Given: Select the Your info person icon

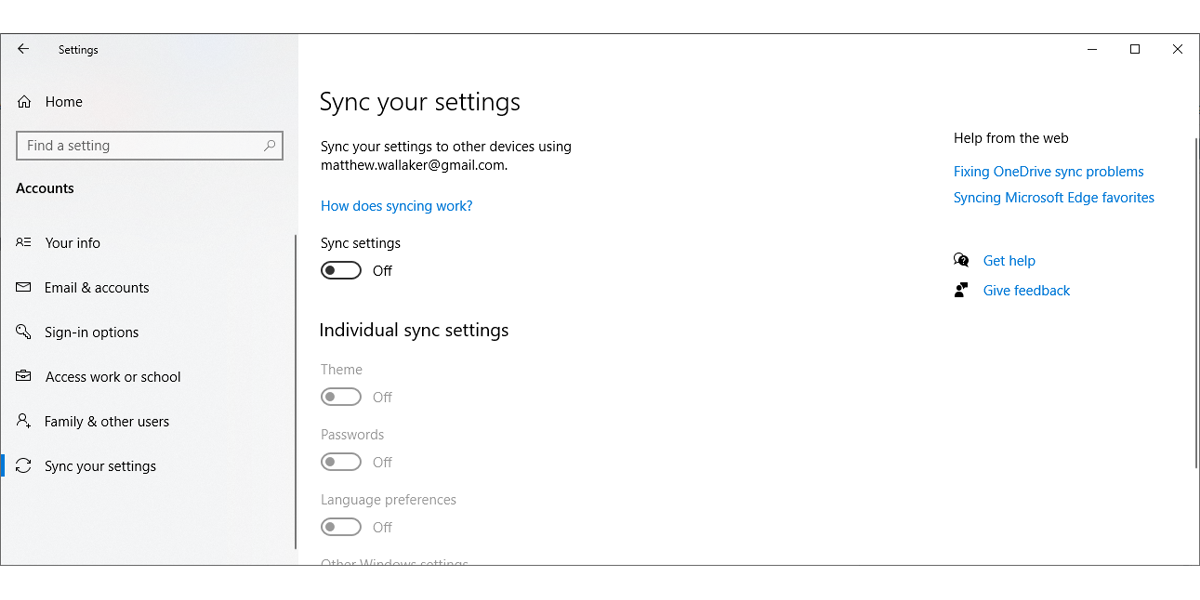Looking at the screenshot, I should click(23, 242).
